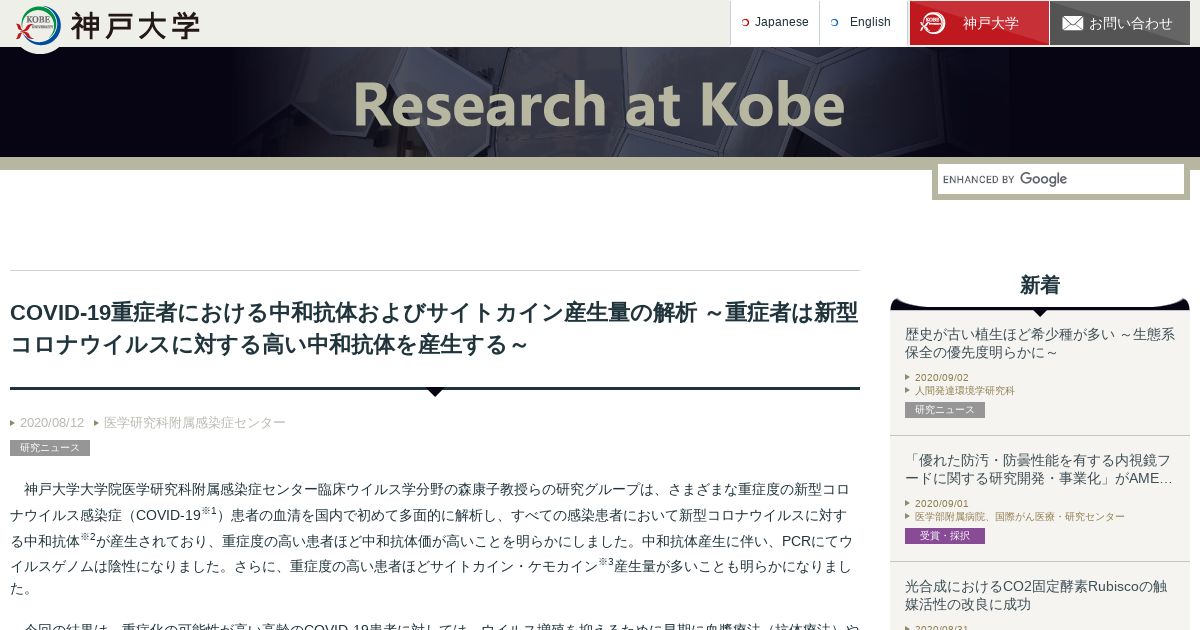Click the Kobe emblem inside red button

[932, 23]
